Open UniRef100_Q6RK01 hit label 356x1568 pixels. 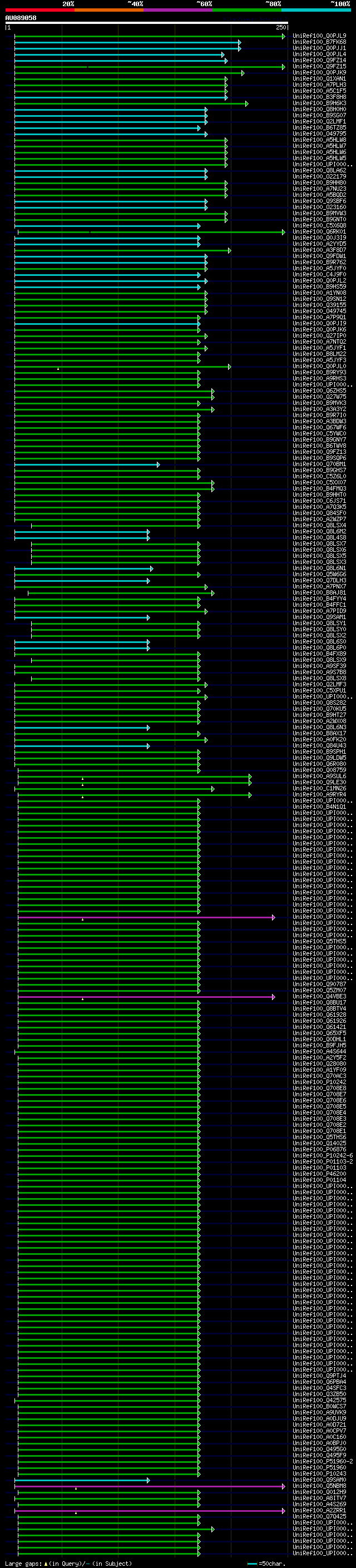click(319, 232)
